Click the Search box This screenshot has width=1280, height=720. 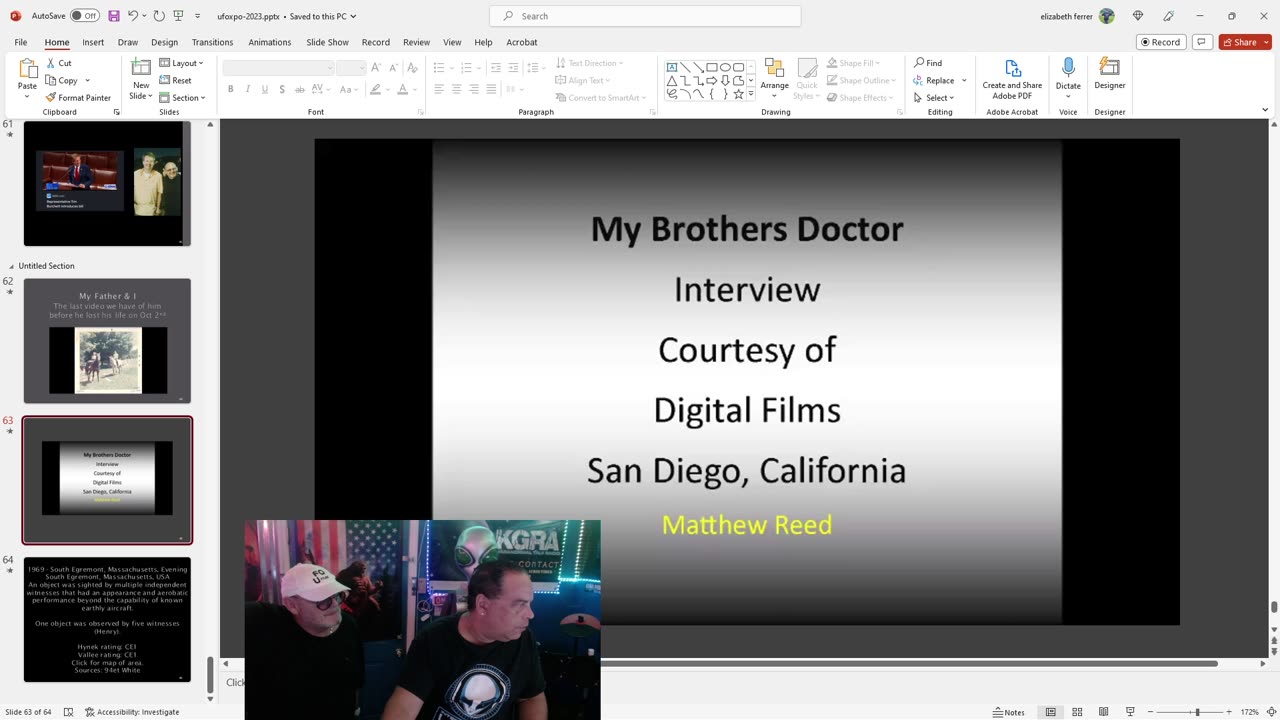pos(645,16)
